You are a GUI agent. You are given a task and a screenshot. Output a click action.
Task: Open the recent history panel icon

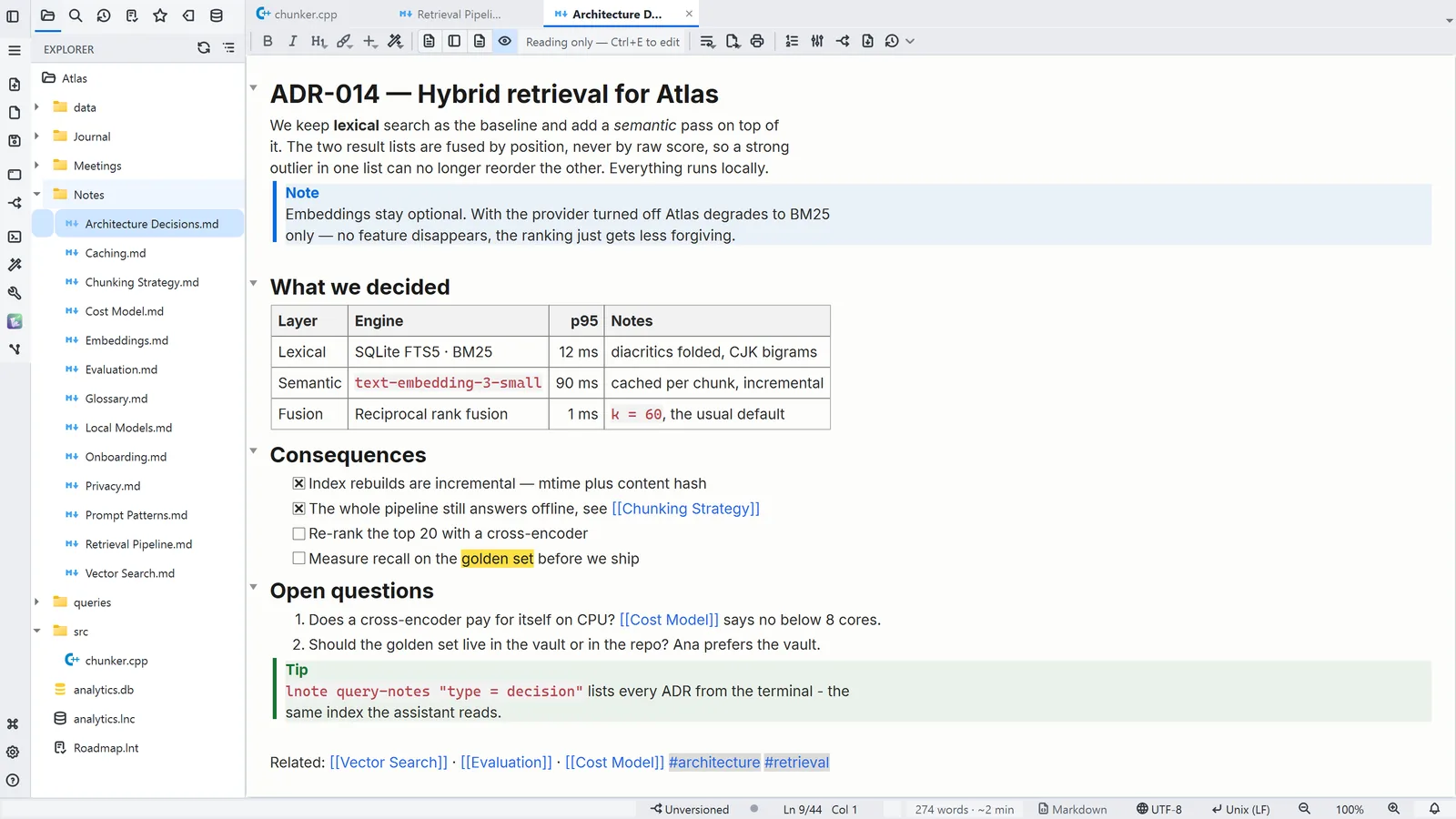(104, 15)
